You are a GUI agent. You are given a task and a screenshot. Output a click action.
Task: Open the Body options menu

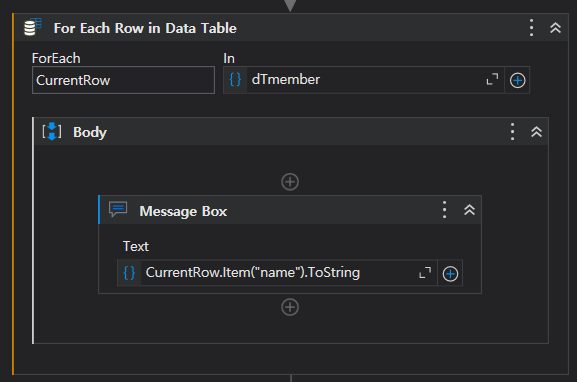(x=512, y=132)
